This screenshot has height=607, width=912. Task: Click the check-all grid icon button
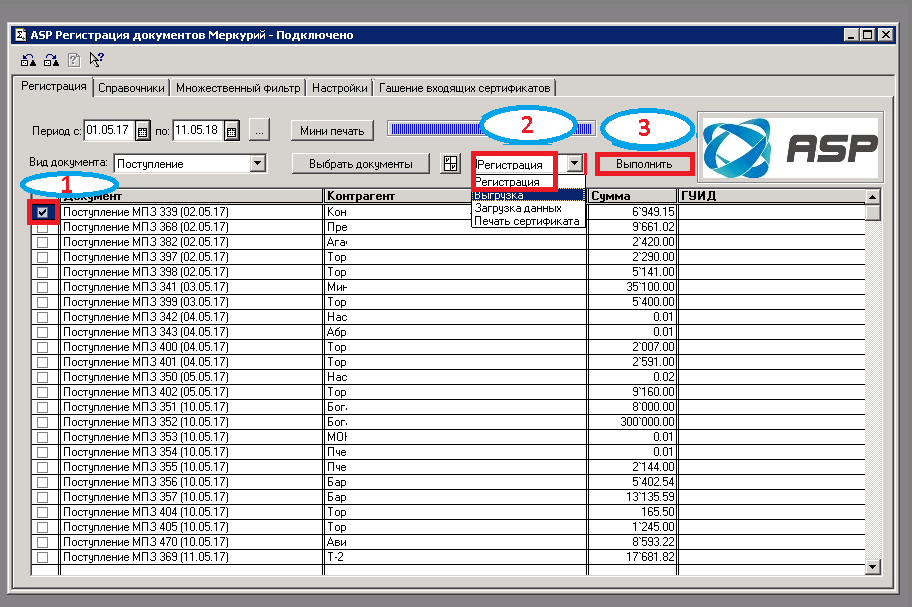coord(451,164)
